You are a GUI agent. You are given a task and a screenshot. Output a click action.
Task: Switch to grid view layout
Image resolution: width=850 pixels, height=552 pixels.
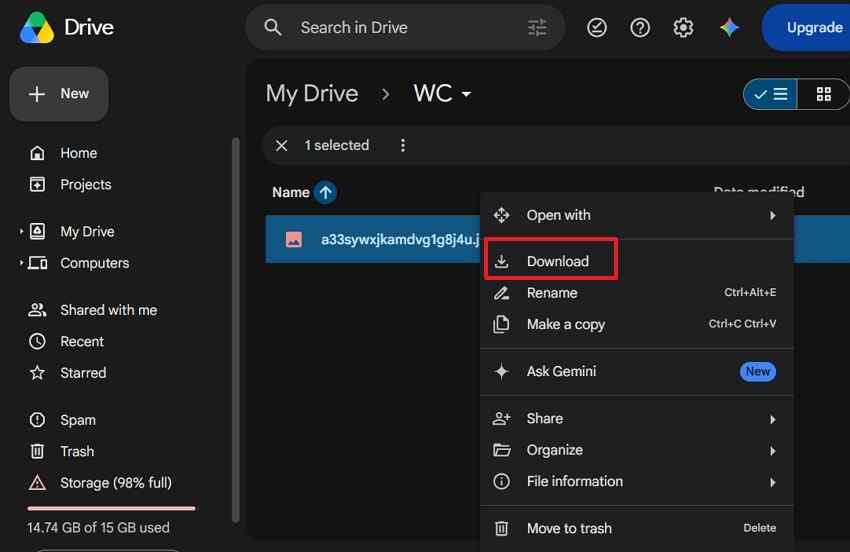pyautogui.click(x=823, y=94)
